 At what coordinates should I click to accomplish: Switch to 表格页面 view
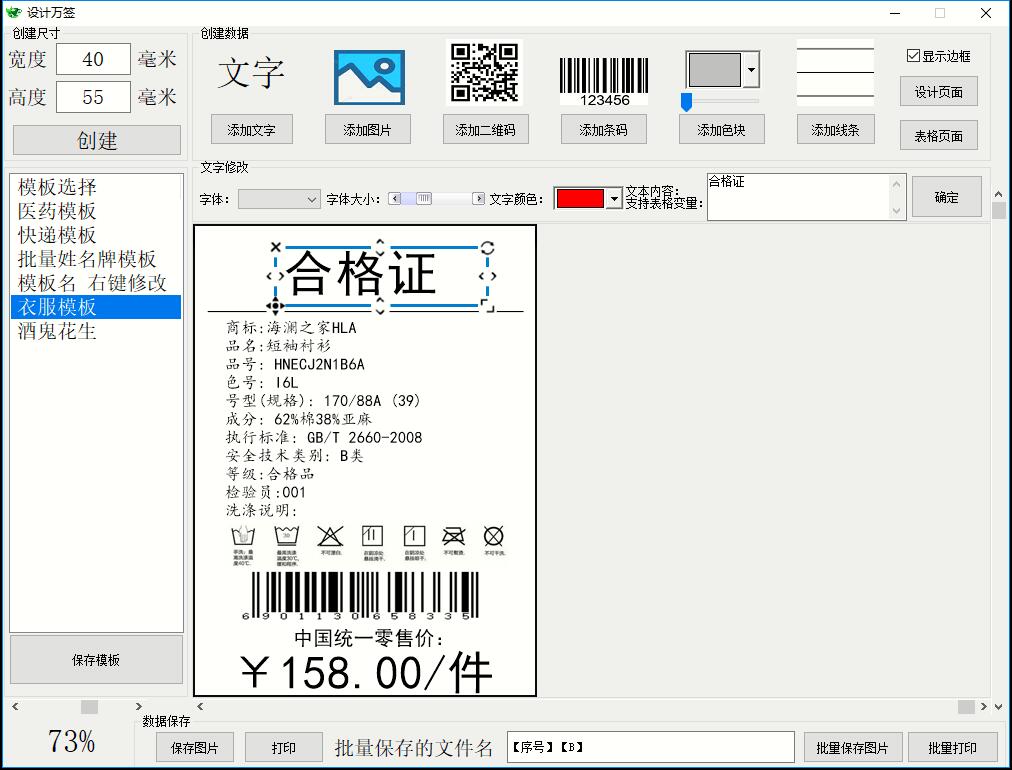[938, 136]
